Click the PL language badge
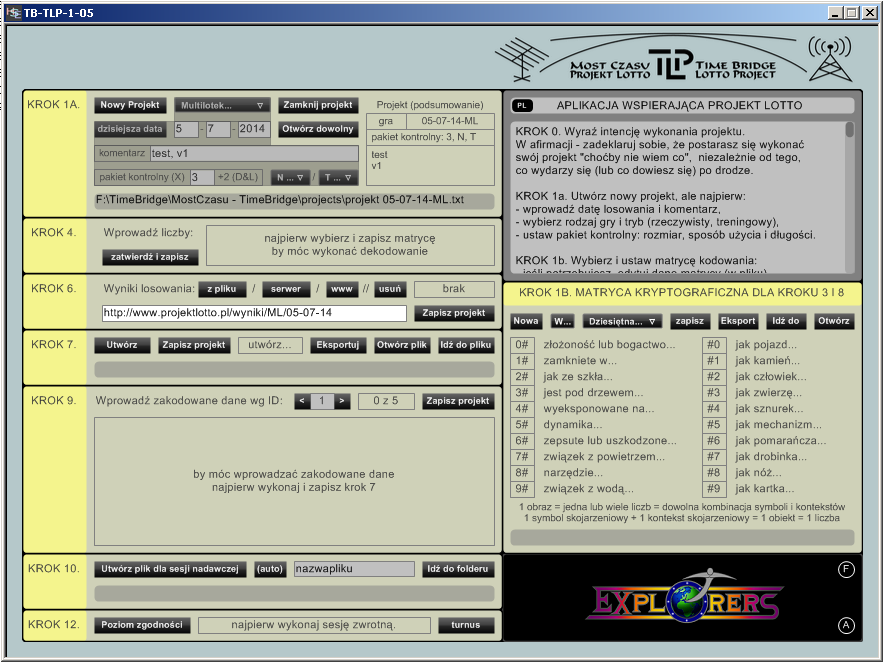883x662 pixels. (522, 105)
